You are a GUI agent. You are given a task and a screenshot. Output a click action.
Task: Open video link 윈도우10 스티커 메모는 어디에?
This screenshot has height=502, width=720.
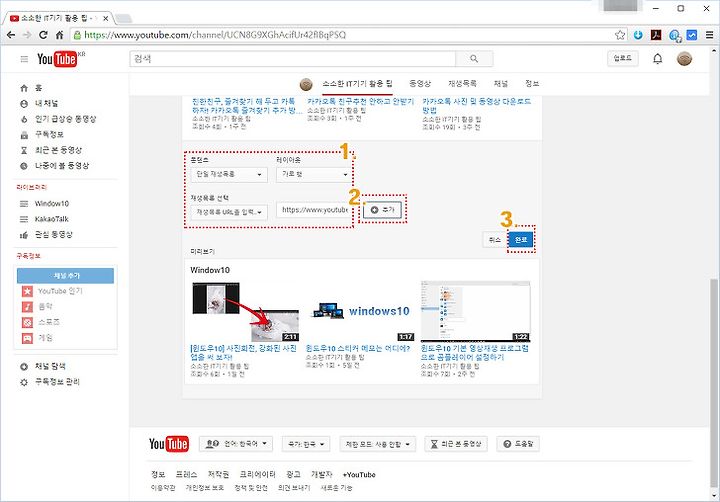point(358,349)
